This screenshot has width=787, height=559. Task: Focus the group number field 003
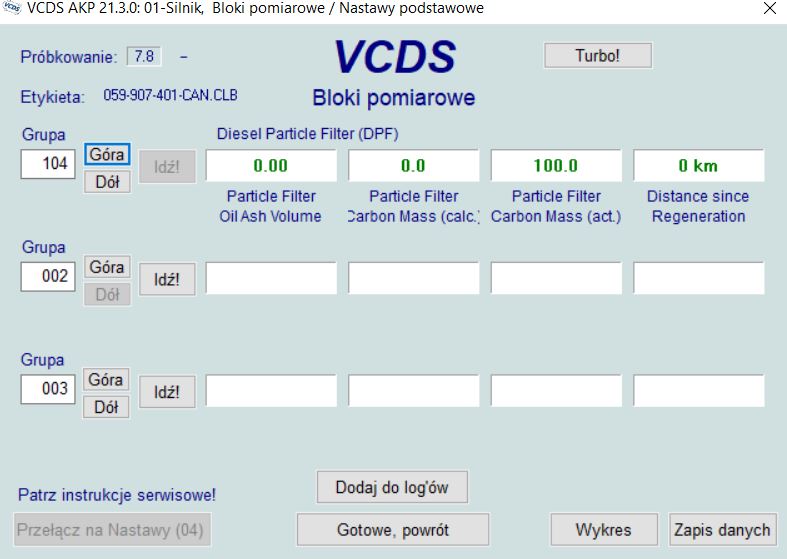tap(48, 388)
